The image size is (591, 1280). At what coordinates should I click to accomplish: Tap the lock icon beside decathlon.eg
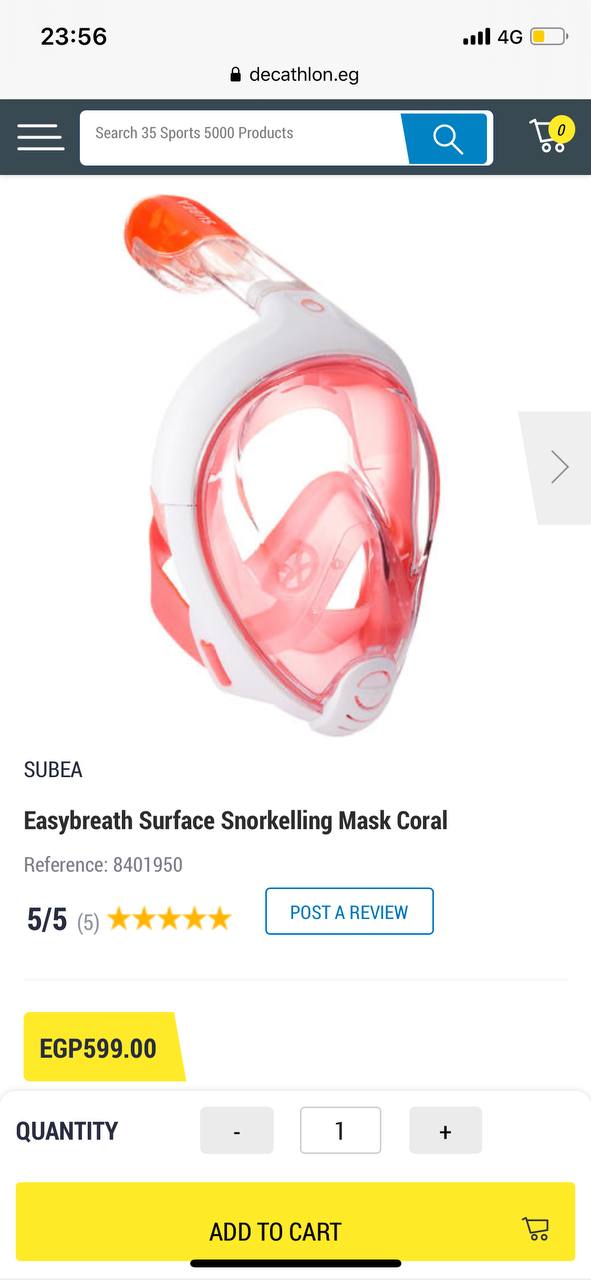[236, 75]
